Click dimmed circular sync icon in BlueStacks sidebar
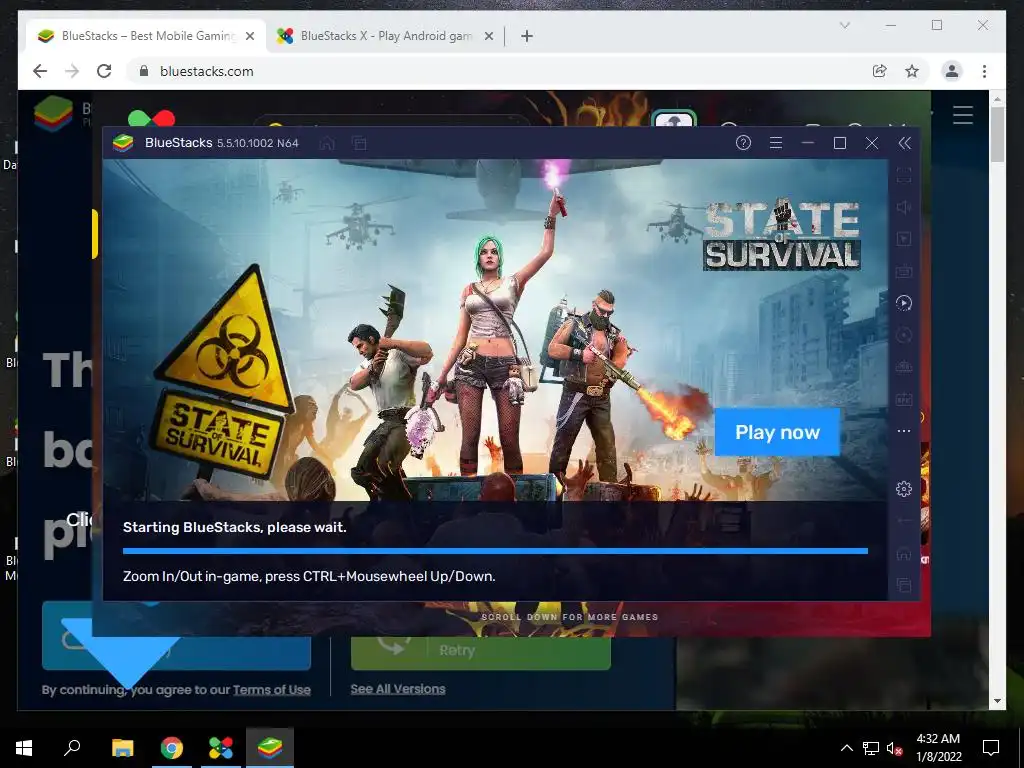The image size is (1024, 768). click(x=904, y=335)
